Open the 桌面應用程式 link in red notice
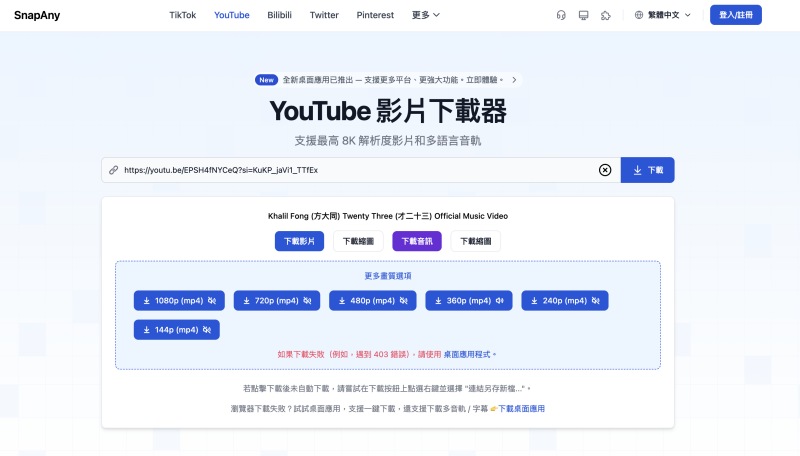800x456 pixels. coord(467,354)
